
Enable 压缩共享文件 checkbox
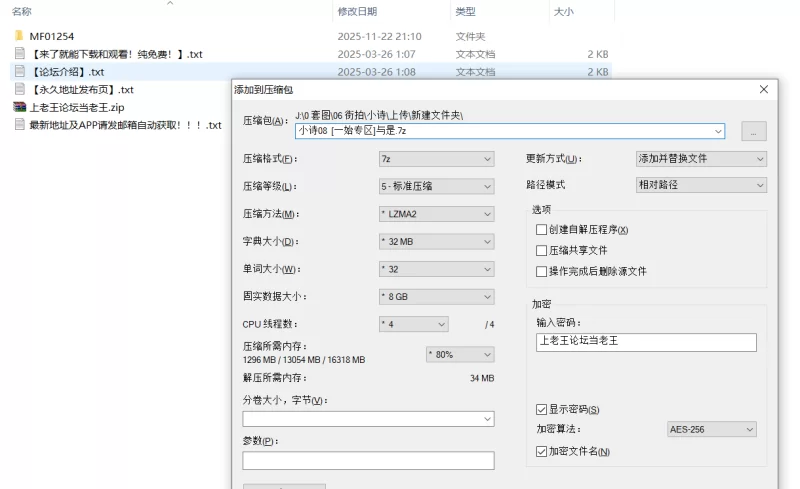point(542,251)
